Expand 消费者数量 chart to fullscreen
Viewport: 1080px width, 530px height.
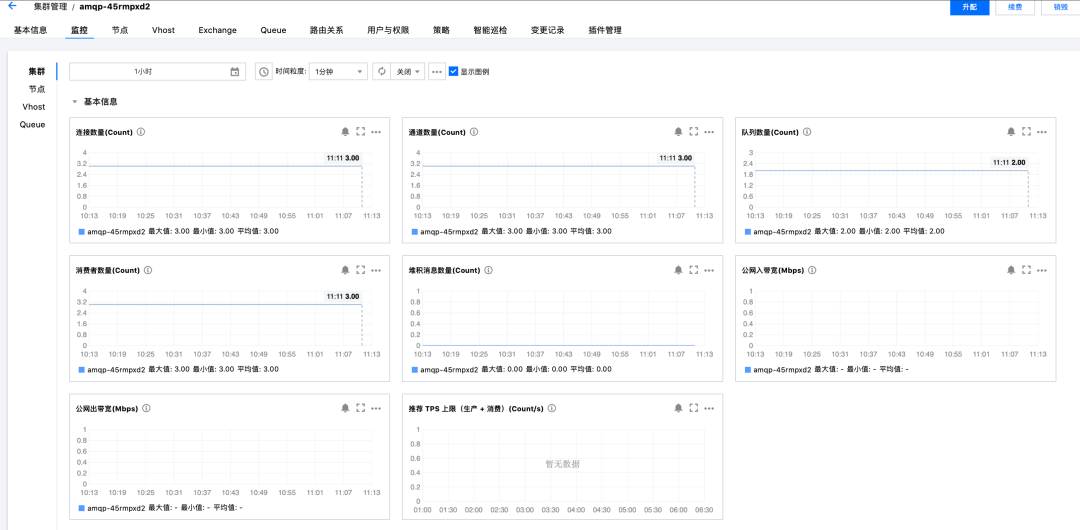point(361,270)
